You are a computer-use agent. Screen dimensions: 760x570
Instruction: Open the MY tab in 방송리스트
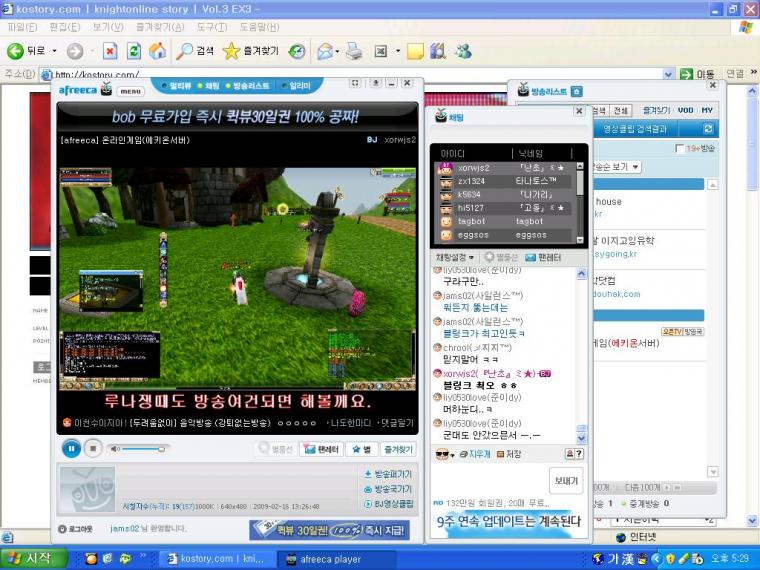click(x=707, y=111)
